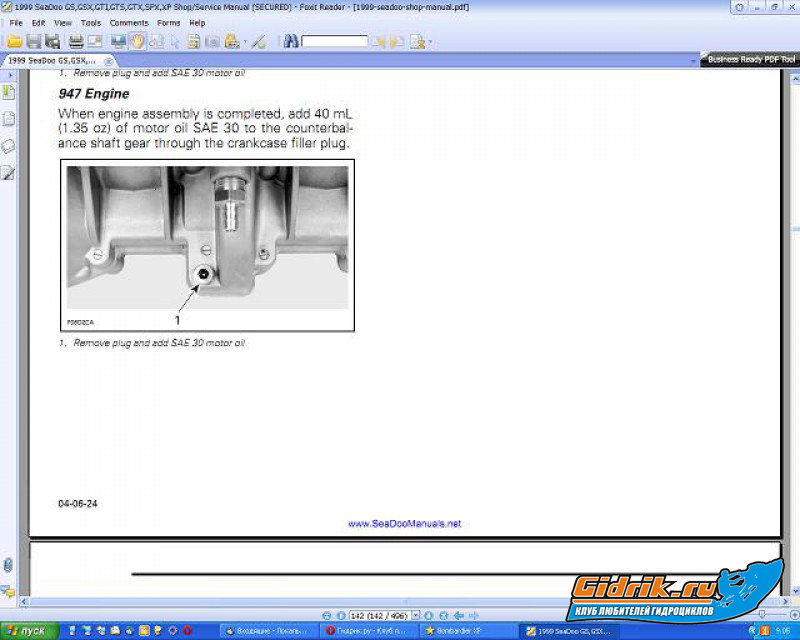
Task: Open the Forms menu
Action: (169, 22)
